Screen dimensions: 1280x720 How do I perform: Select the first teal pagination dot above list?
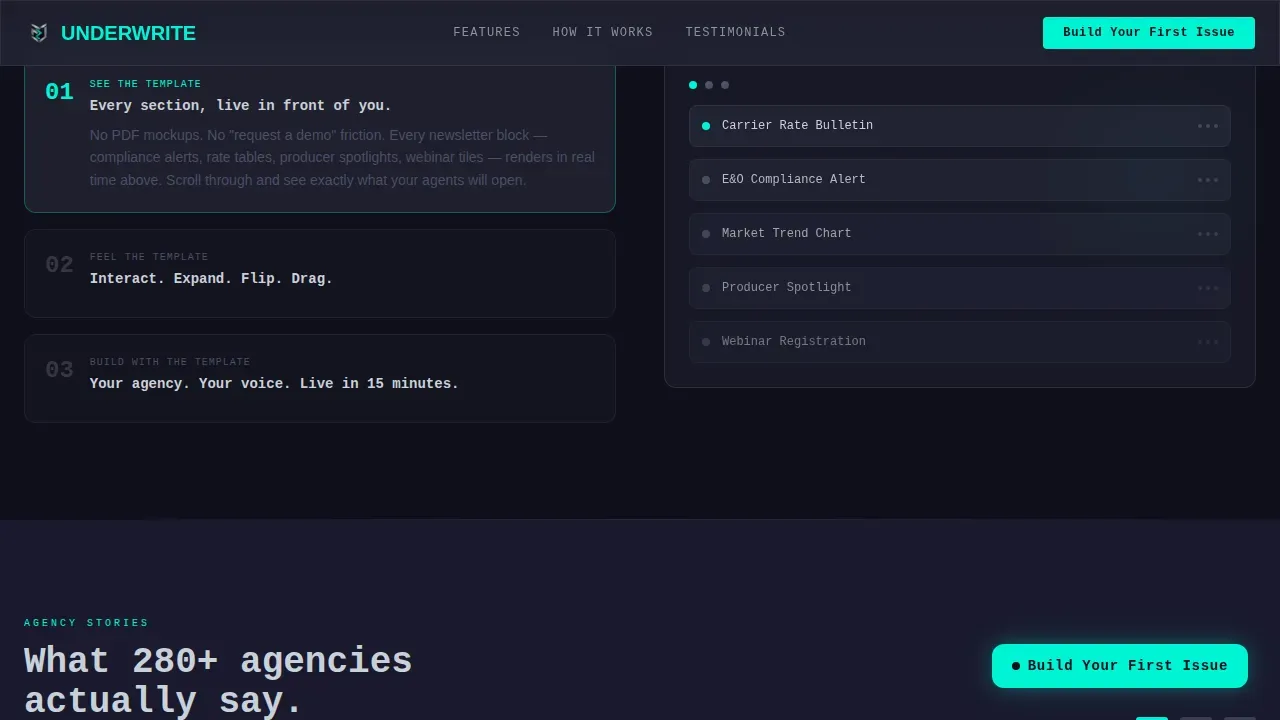coord(693,85)
